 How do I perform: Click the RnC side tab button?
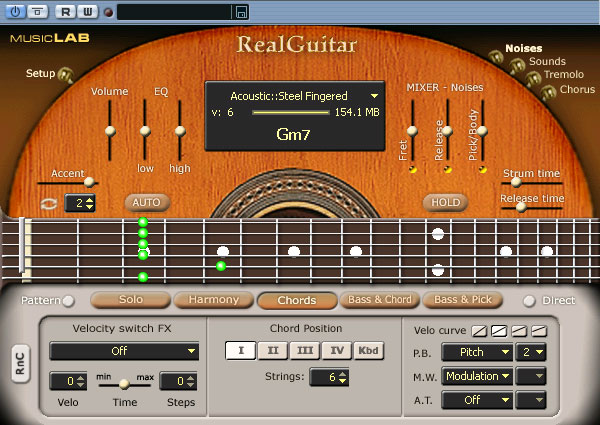tap(20, 363)
